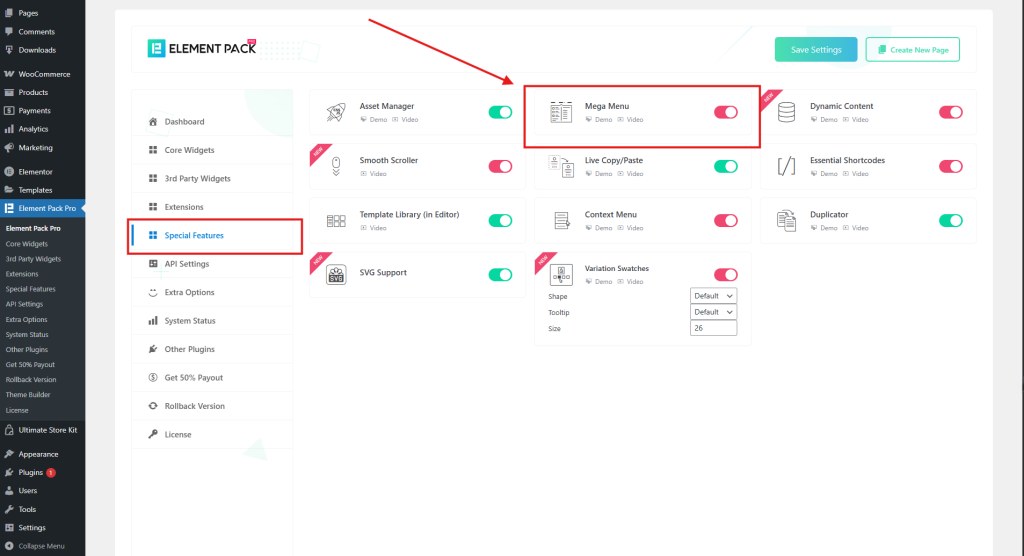Click the Create New Page button
This screenshot has height=556, width=1024.
coord(912,50)
